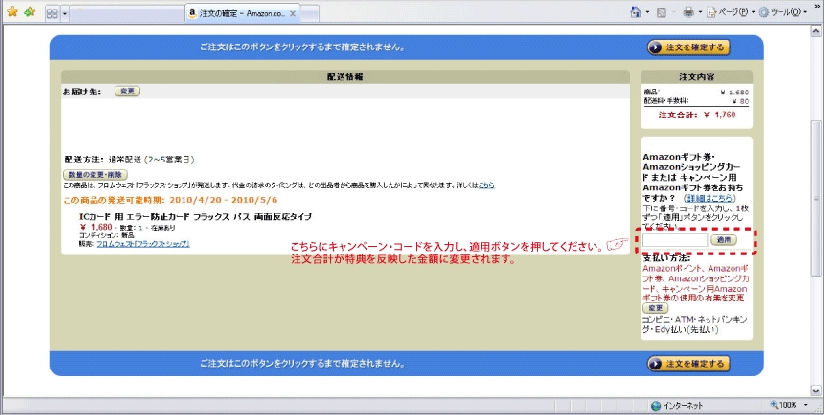Click the 配送方法: 通常配送 text
This screenshot has width=825, height=415.
[129, 159]
